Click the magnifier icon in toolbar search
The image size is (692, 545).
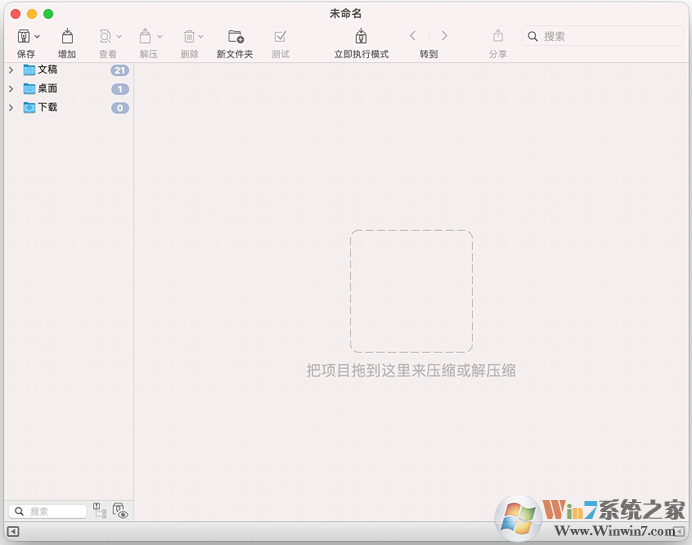pyautogui.click(x=533, y=36)
